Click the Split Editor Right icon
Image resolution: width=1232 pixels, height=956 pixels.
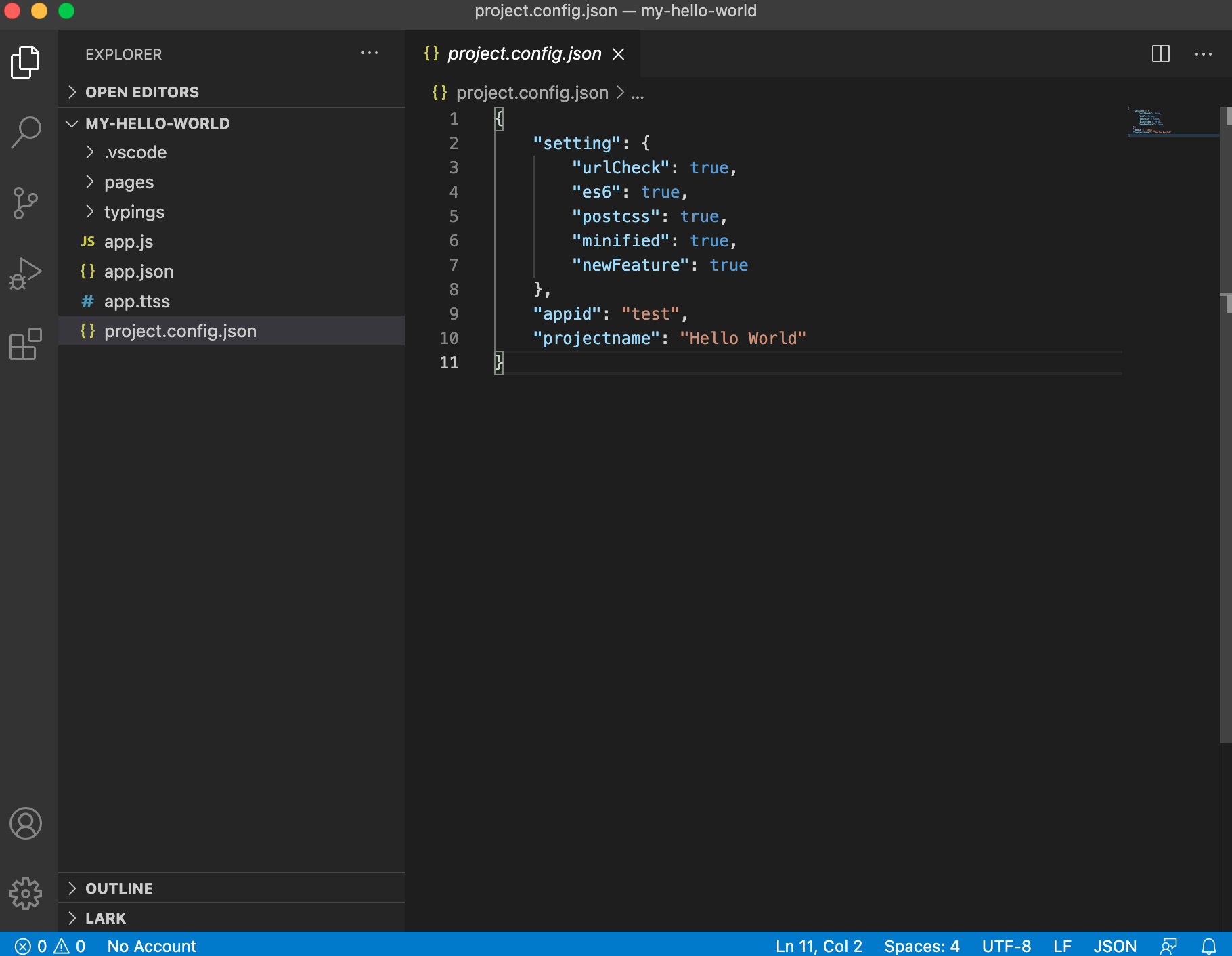tap(1161, 53)
